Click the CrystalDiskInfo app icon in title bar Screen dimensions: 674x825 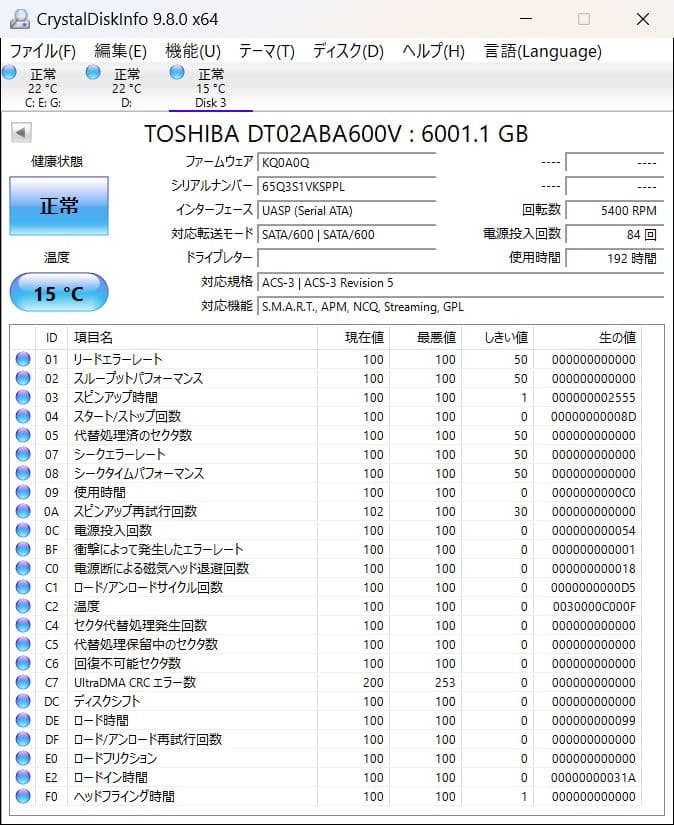click(19, 19)
